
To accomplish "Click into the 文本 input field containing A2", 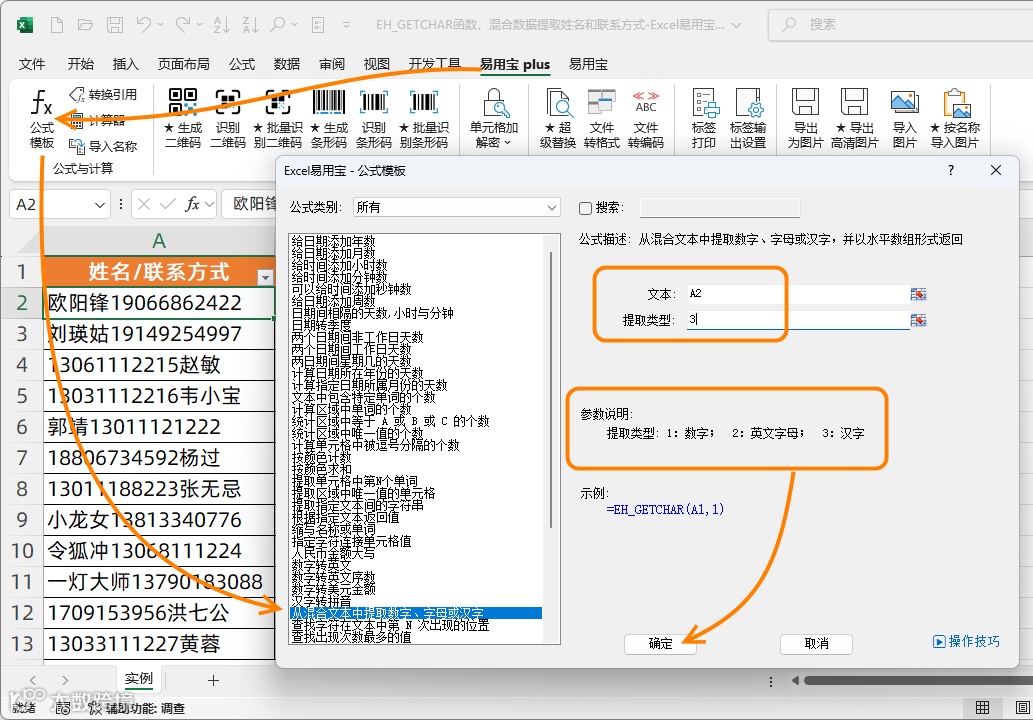I will [798, 294].
